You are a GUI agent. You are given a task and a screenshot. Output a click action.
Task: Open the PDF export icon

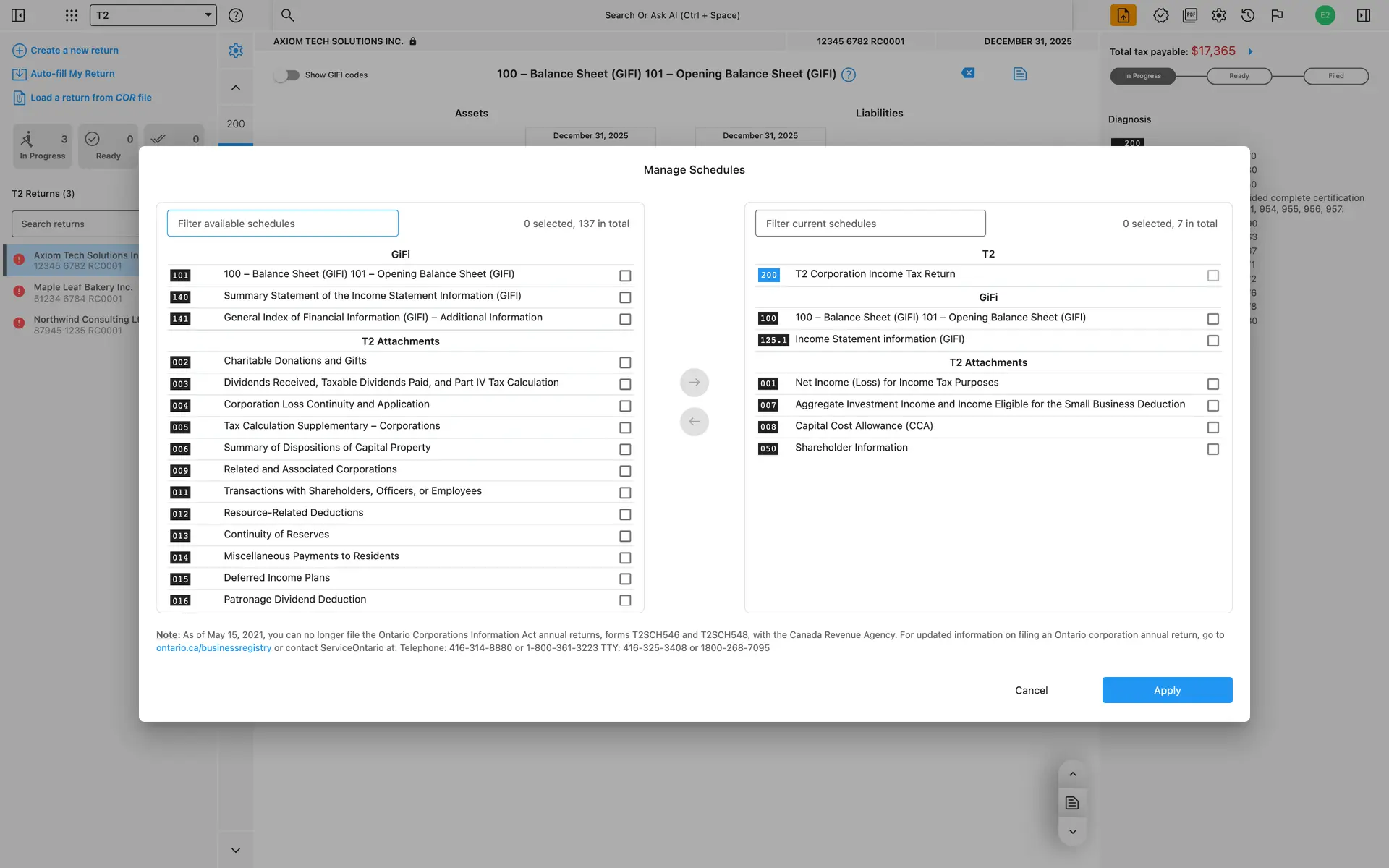pyautogui.click(x=1190, y=15)
